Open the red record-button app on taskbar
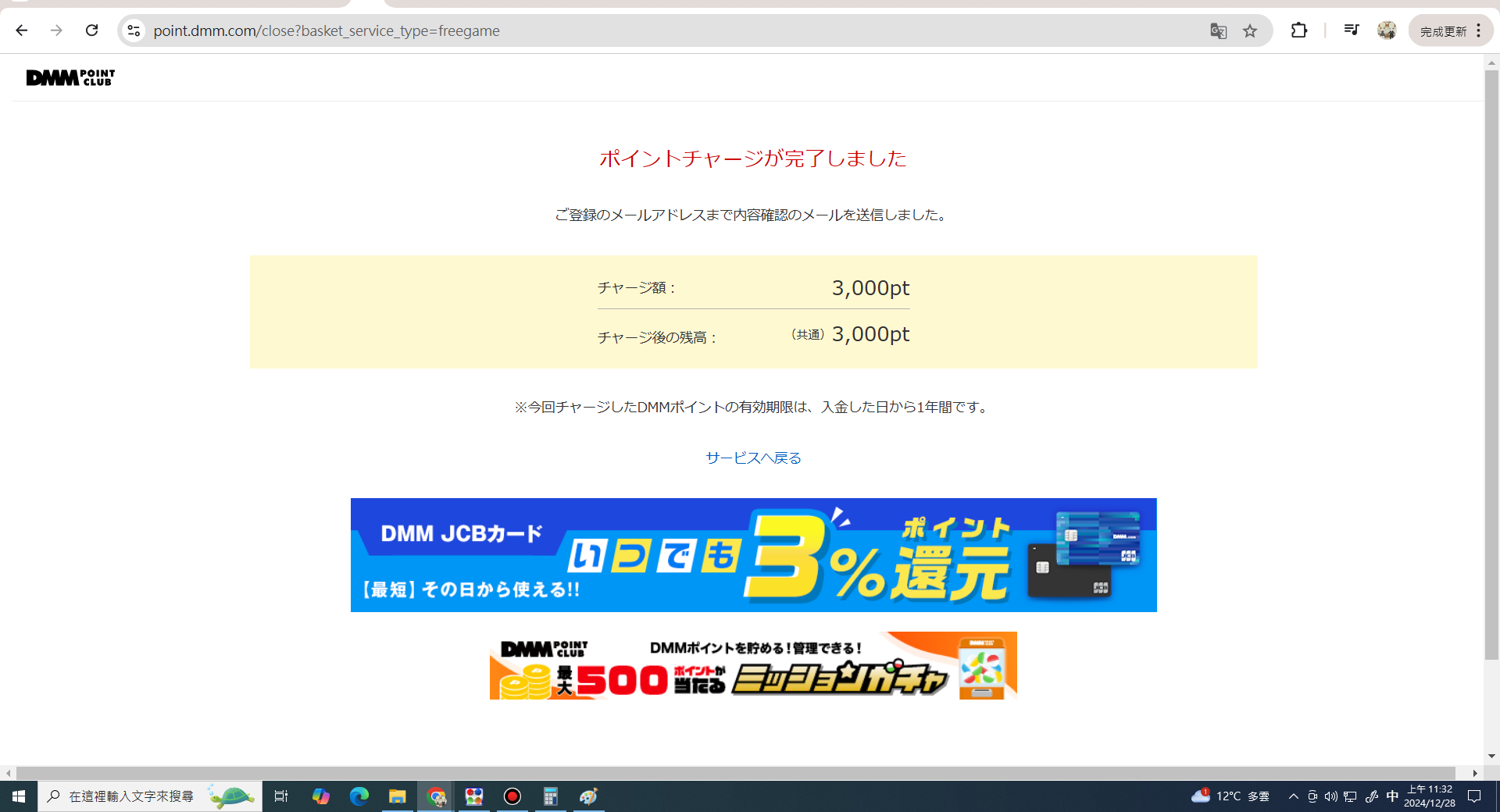This screenshot has width=1500, height=812. [512, 796]
